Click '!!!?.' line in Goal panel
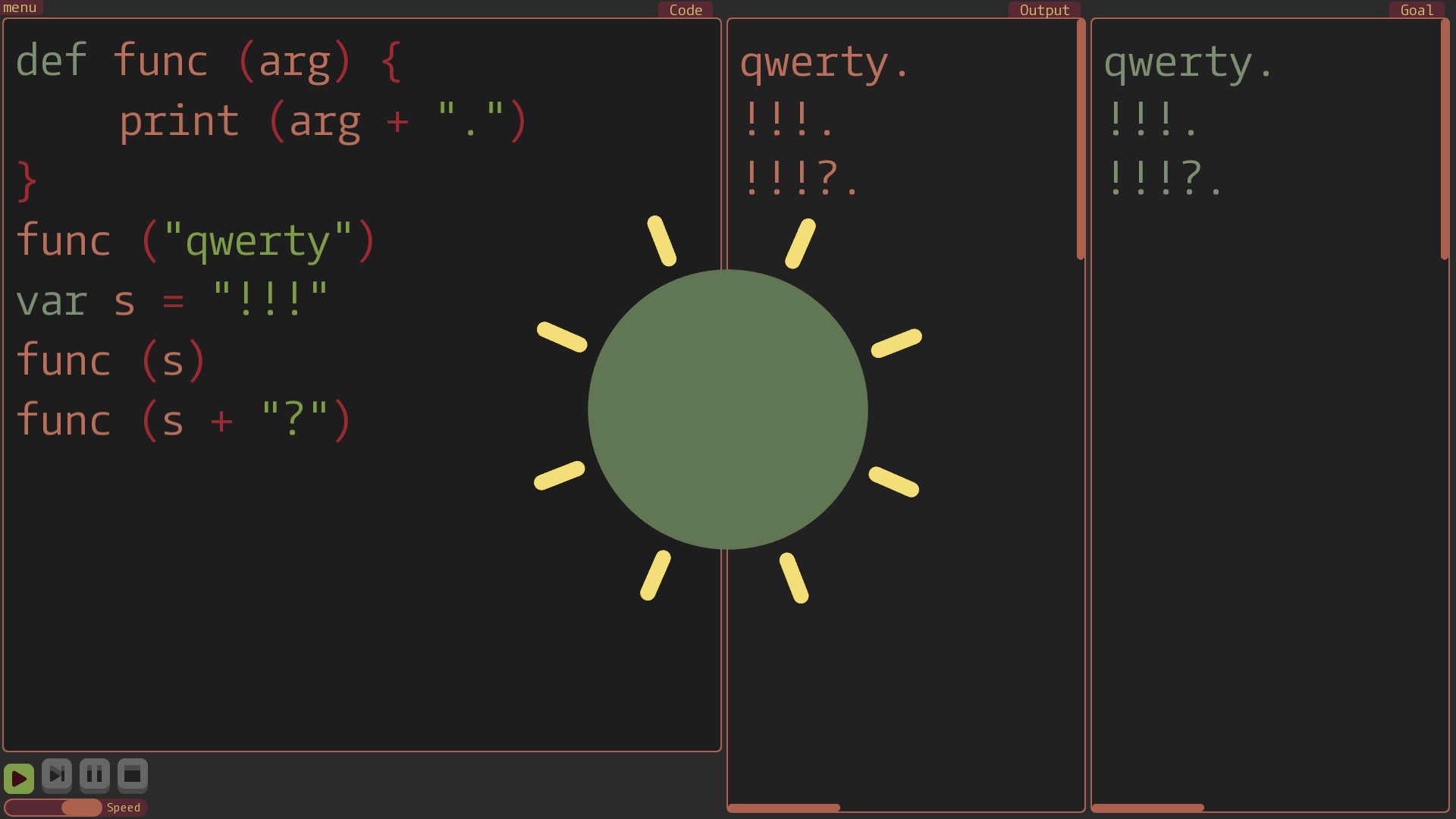The width and height of the screenshot is (1456, 819). point(1165,177)
